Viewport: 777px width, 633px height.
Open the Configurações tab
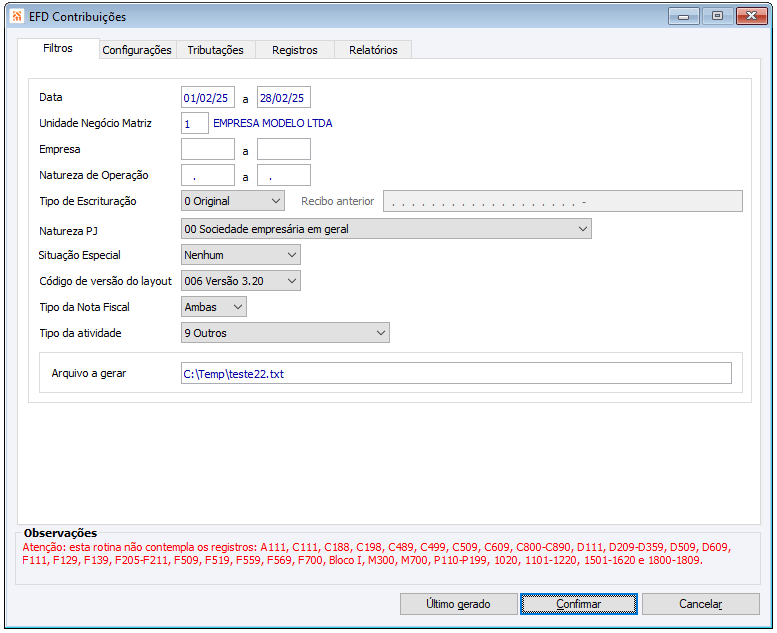pyautogui.click(x=137, y=50)
